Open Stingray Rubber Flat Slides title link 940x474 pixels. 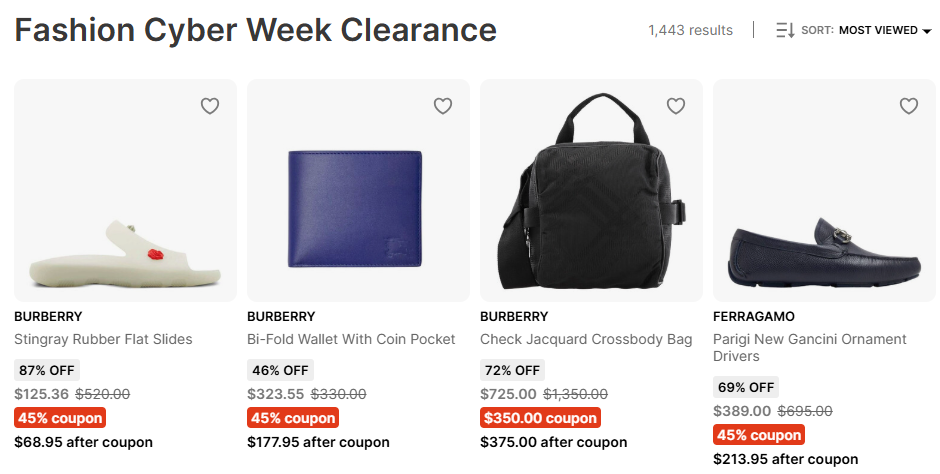click(103, 339)
